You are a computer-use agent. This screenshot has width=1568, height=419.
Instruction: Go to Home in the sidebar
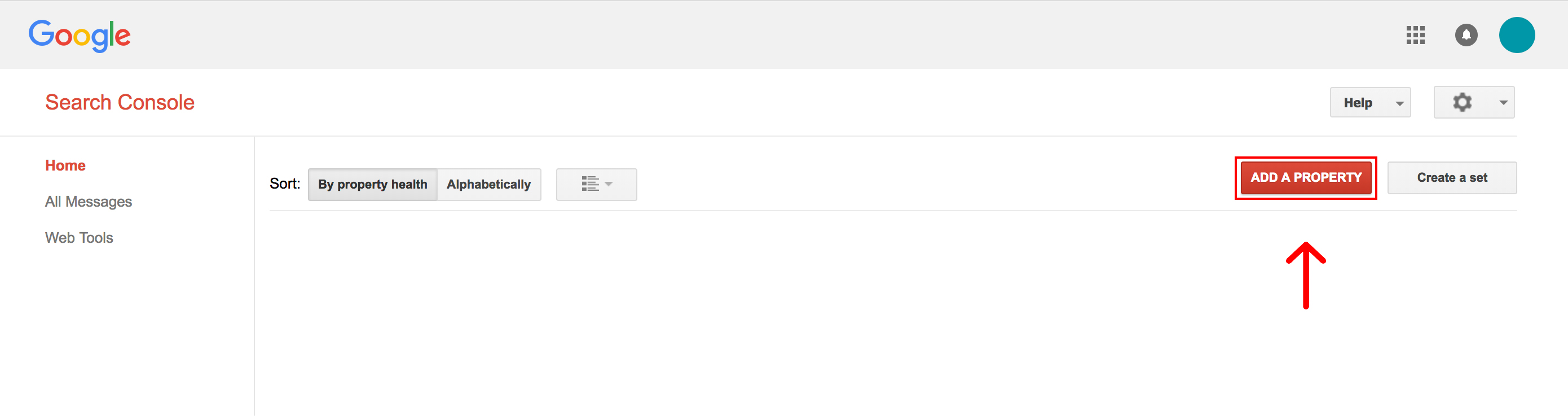point(65,165)
